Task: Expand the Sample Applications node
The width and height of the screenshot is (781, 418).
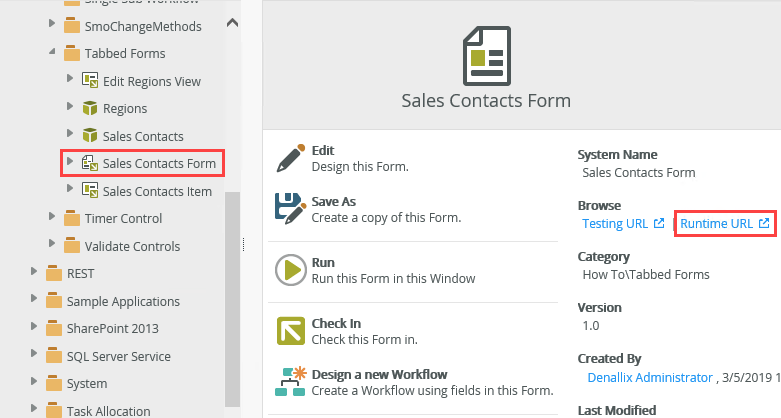Action: 34,301
